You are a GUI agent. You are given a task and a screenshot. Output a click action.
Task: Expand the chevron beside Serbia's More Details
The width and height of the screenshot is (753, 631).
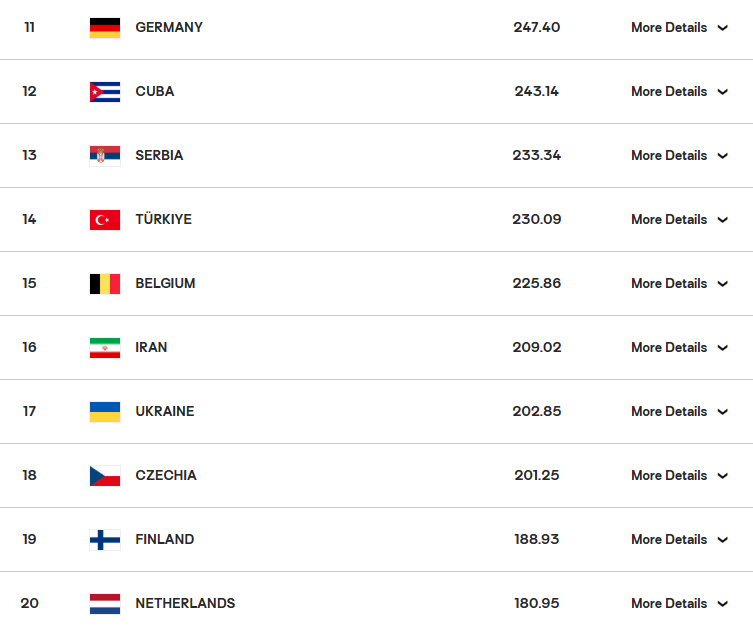723,156
